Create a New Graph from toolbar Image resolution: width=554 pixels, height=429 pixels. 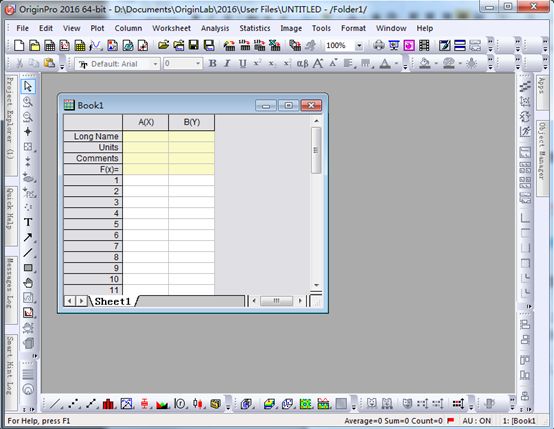(x=65, y=46)
